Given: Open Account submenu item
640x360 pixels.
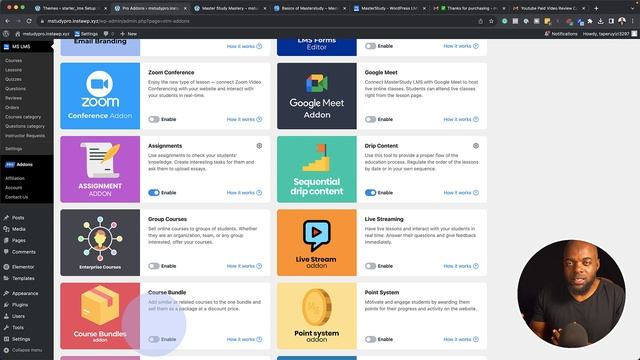Looking at the screenshot, I should click(x=13, y=188).
